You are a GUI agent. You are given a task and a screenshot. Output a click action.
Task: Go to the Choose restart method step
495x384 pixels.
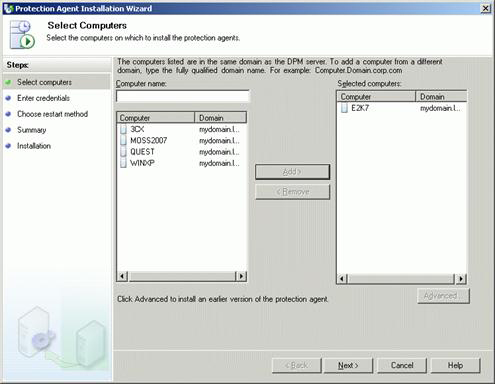pyautogui.click(x=52, y=114)
